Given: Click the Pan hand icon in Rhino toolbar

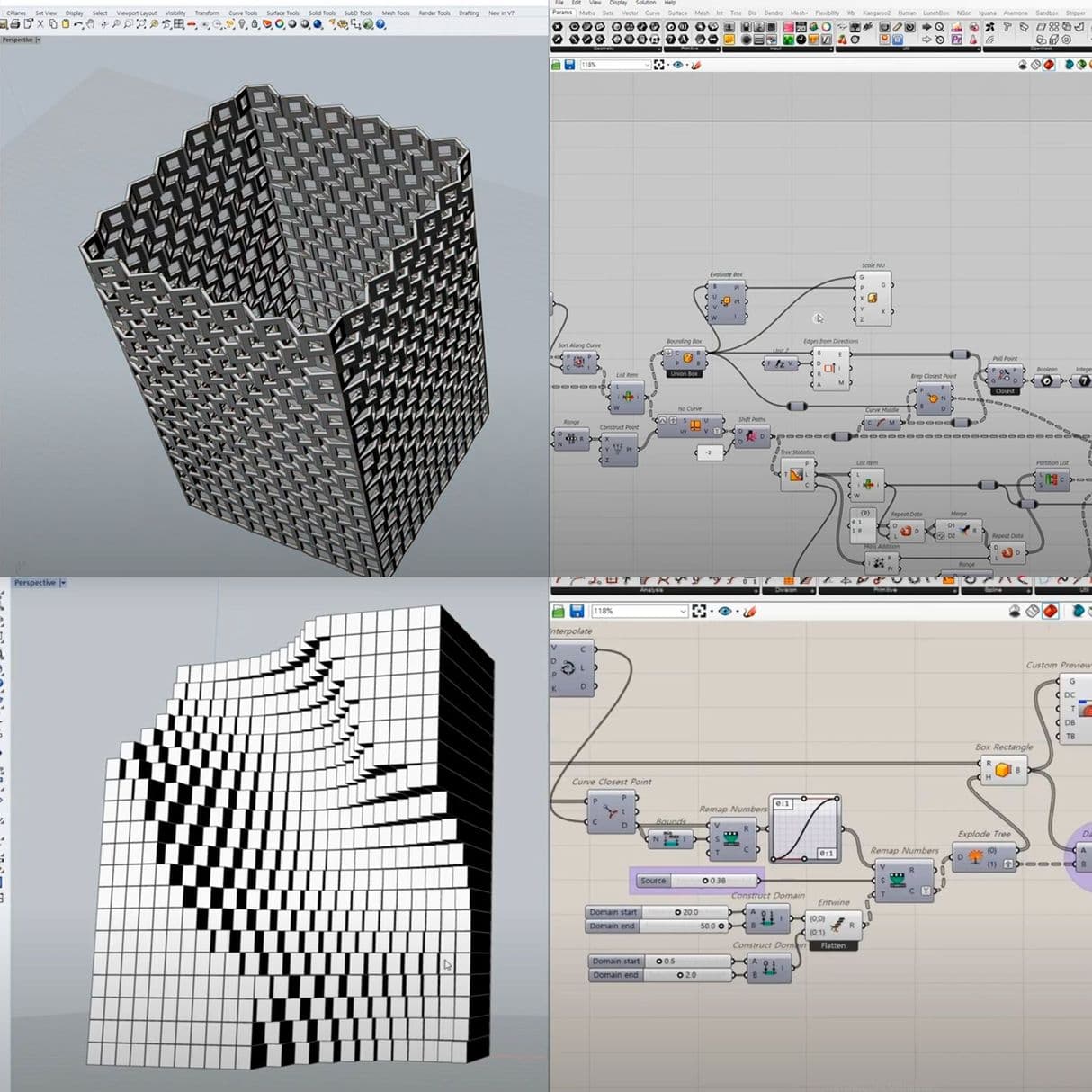Looking at the screenshot, I should click(x=90, y=24).
